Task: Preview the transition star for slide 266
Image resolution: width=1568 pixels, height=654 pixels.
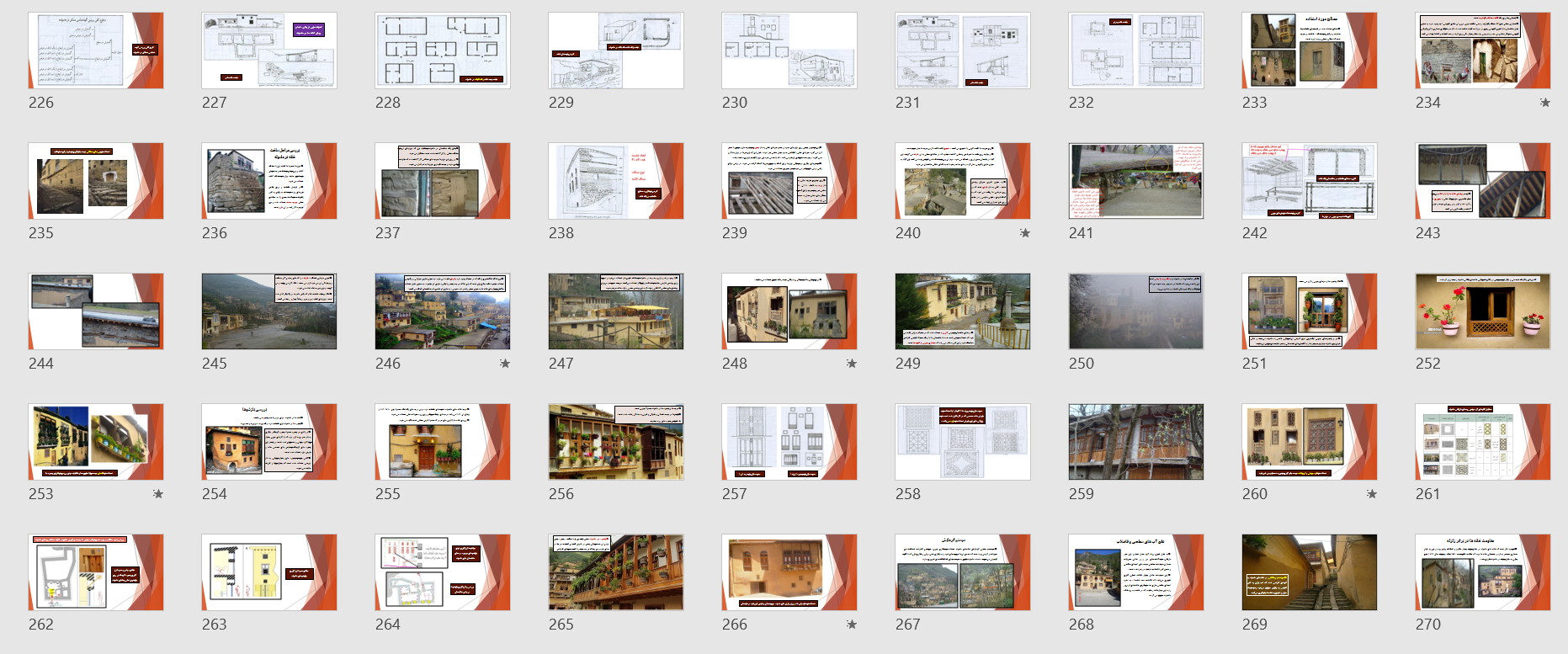Action: click(x=851, y=625)
